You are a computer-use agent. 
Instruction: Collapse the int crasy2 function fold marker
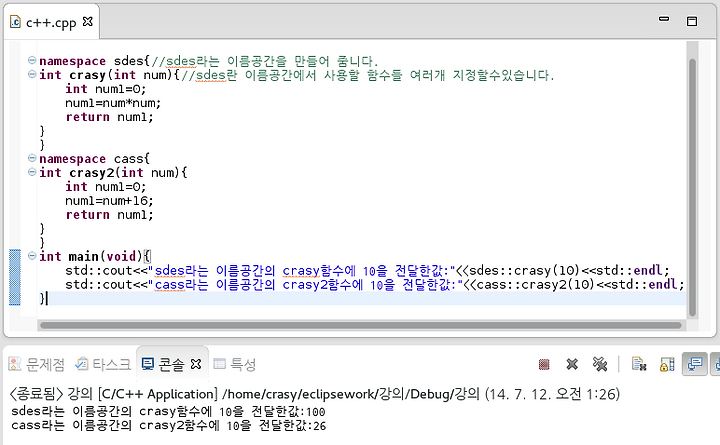[32, 172]
